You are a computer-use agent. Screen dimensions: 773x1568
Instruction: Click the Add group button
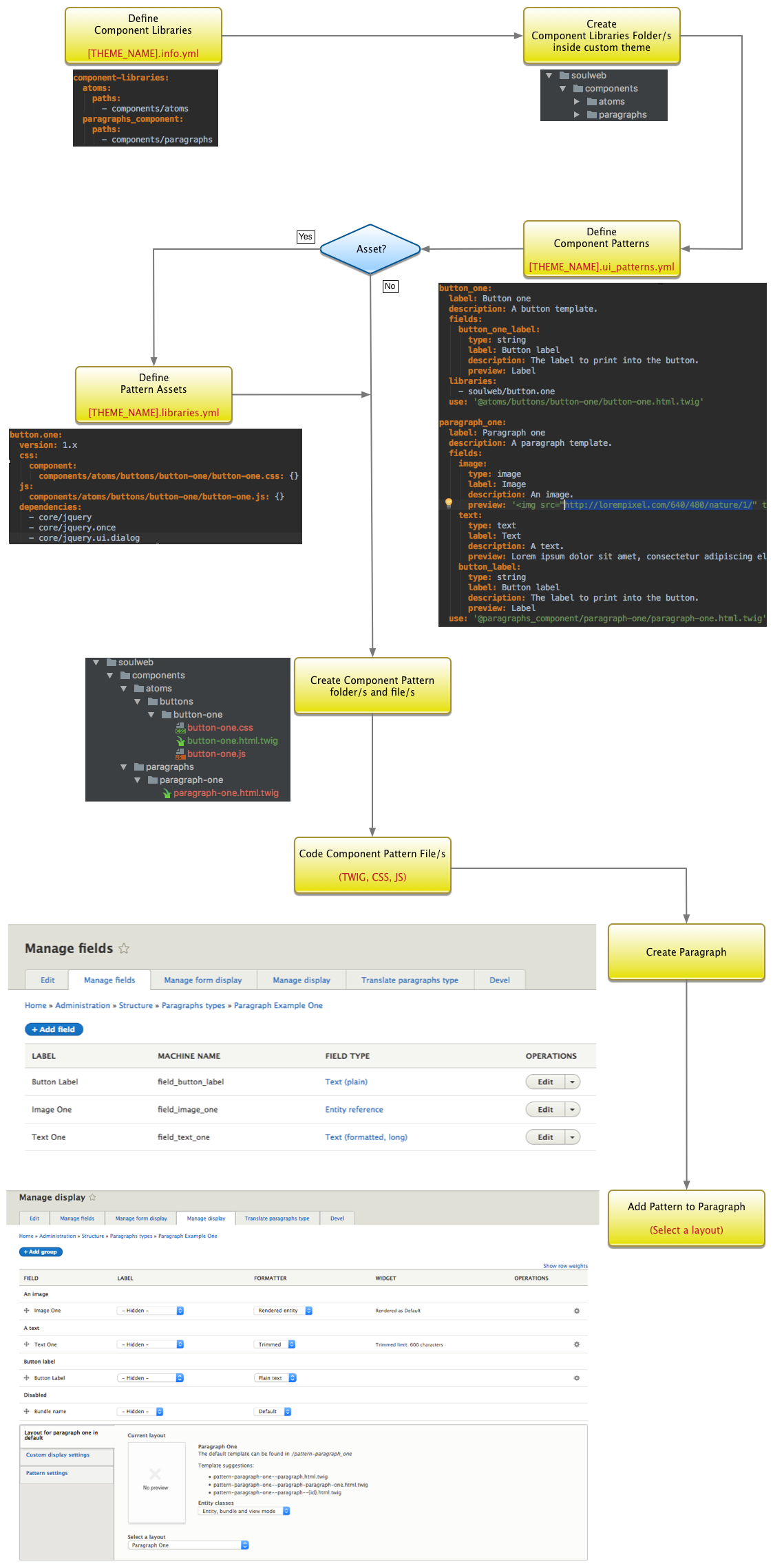(x=41, y=1252)
